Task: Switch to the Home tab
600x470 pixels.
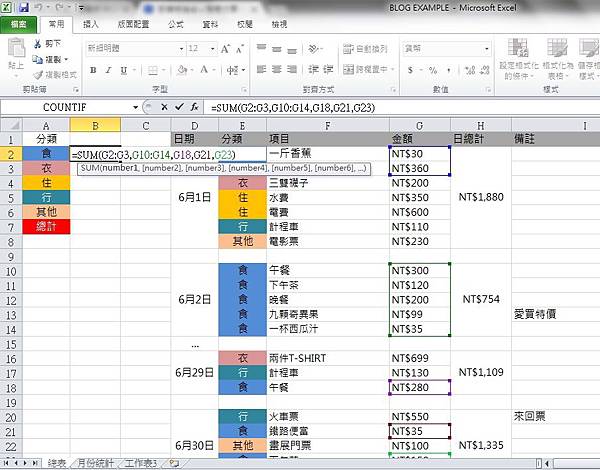Action: [x=57, y=24]
